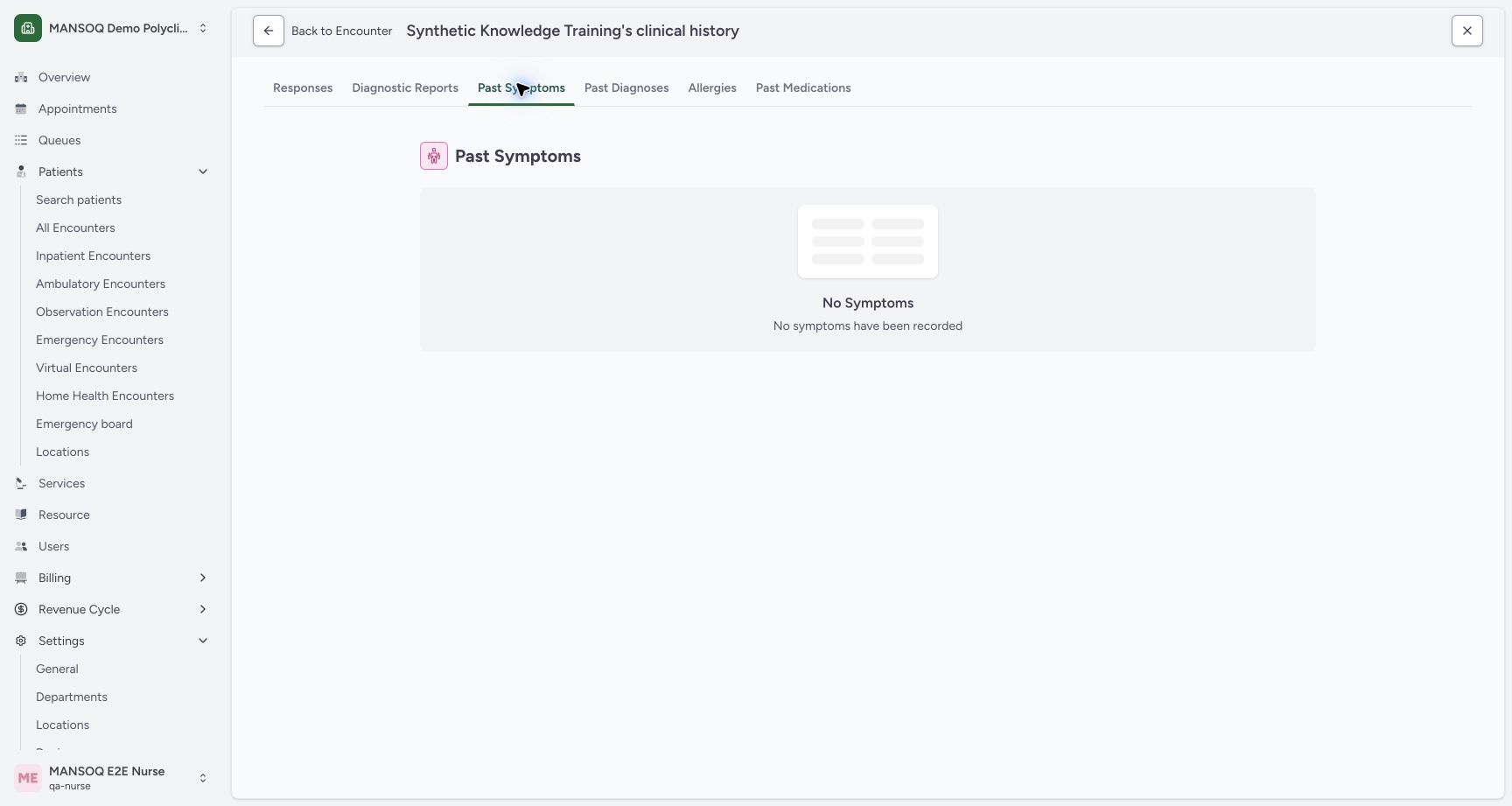The image size is (1512, 806).
Task: Click the Settings gear icon
Action: coord(21,641)
